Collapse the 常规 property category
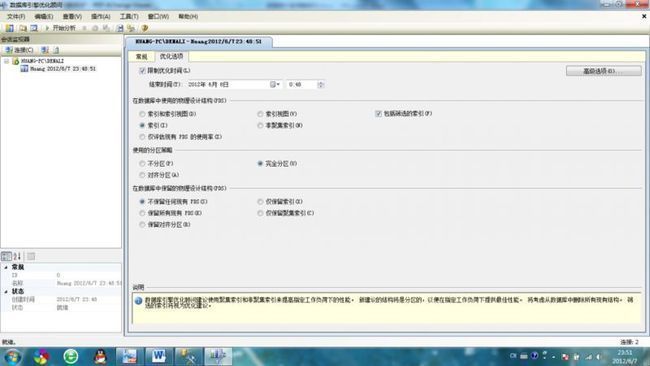This screenshot has height=366, width=650. point(6,267)
